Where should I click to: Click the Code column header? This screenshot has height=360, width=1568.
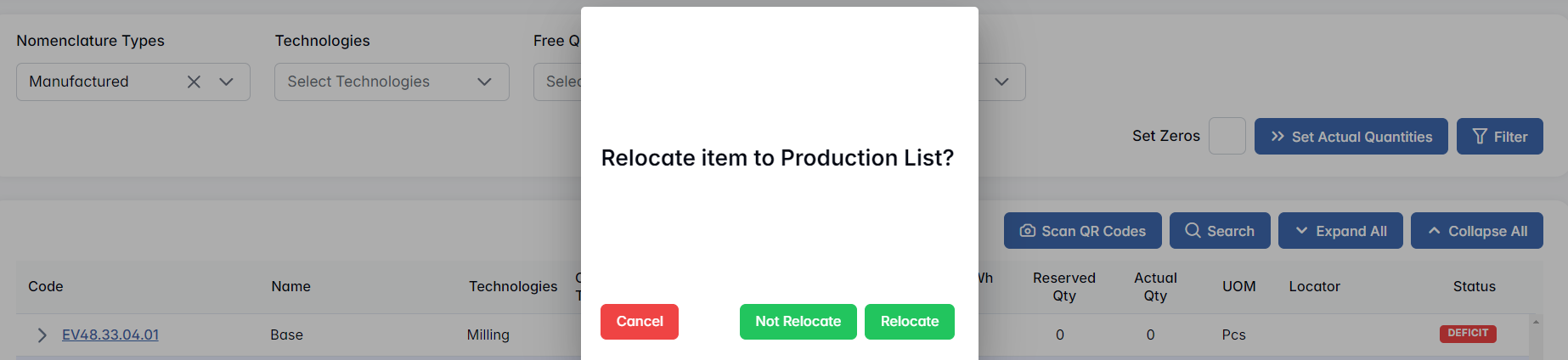(x=46, y=287)
